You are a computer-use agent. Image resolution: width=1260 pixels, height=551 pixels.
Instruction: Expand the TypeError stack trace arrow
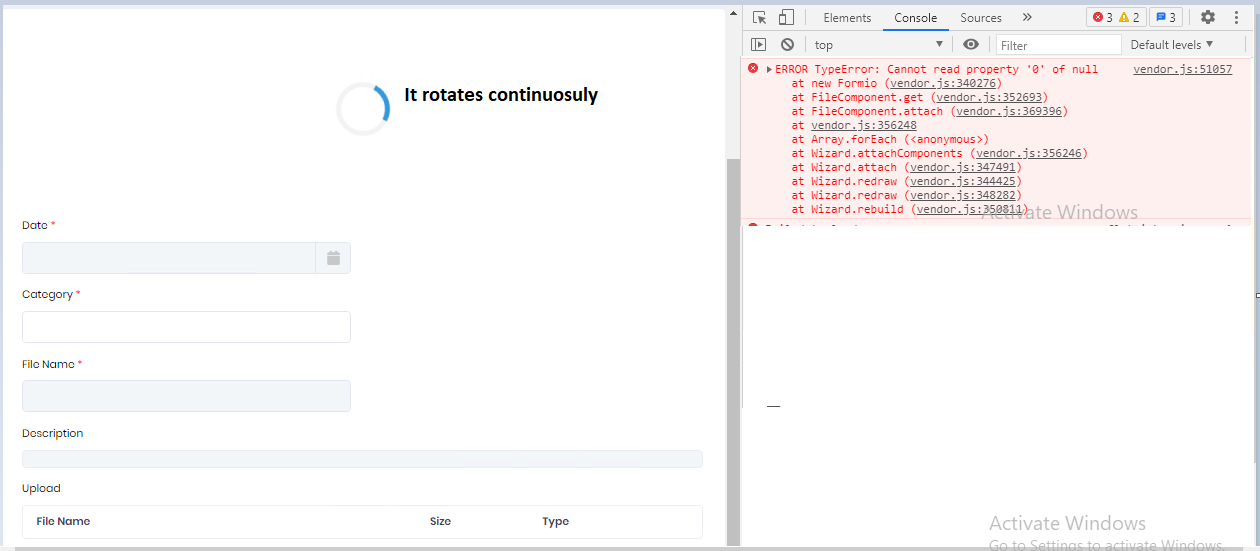click(x=769, y=70)
